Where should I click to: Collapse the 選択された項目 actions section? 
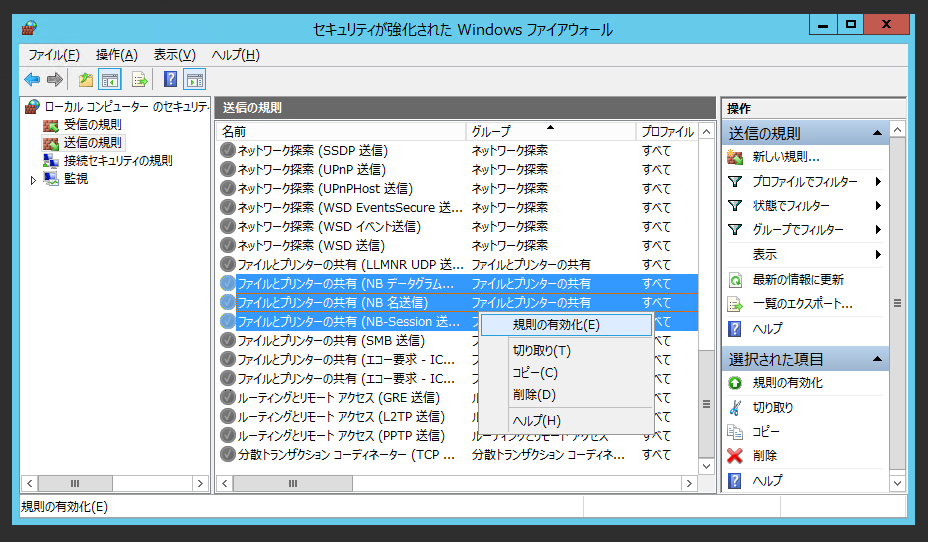click(x=877, y=359)
